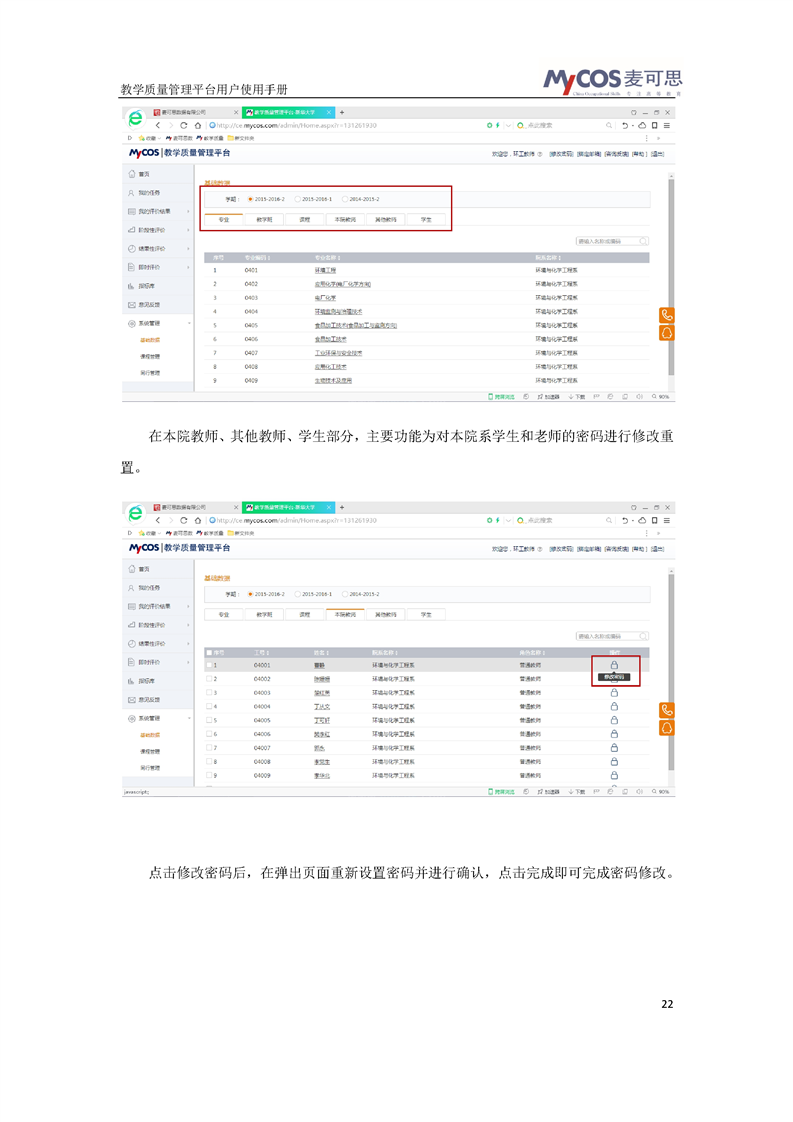Click 修改密码 link in majors-list screenshot header
This screenshot has width=793, height=1122.
click(x=561, y=154)
